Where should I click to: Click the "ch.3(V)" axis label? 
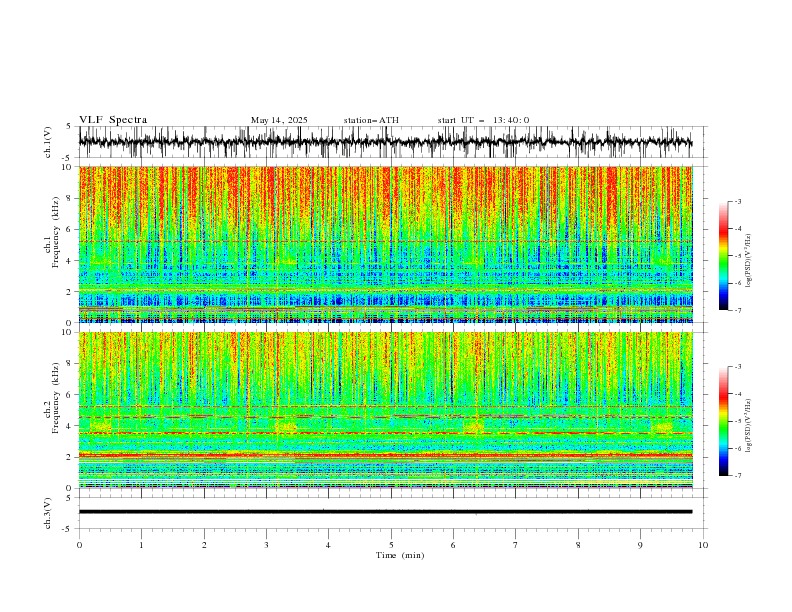[48, 514]
